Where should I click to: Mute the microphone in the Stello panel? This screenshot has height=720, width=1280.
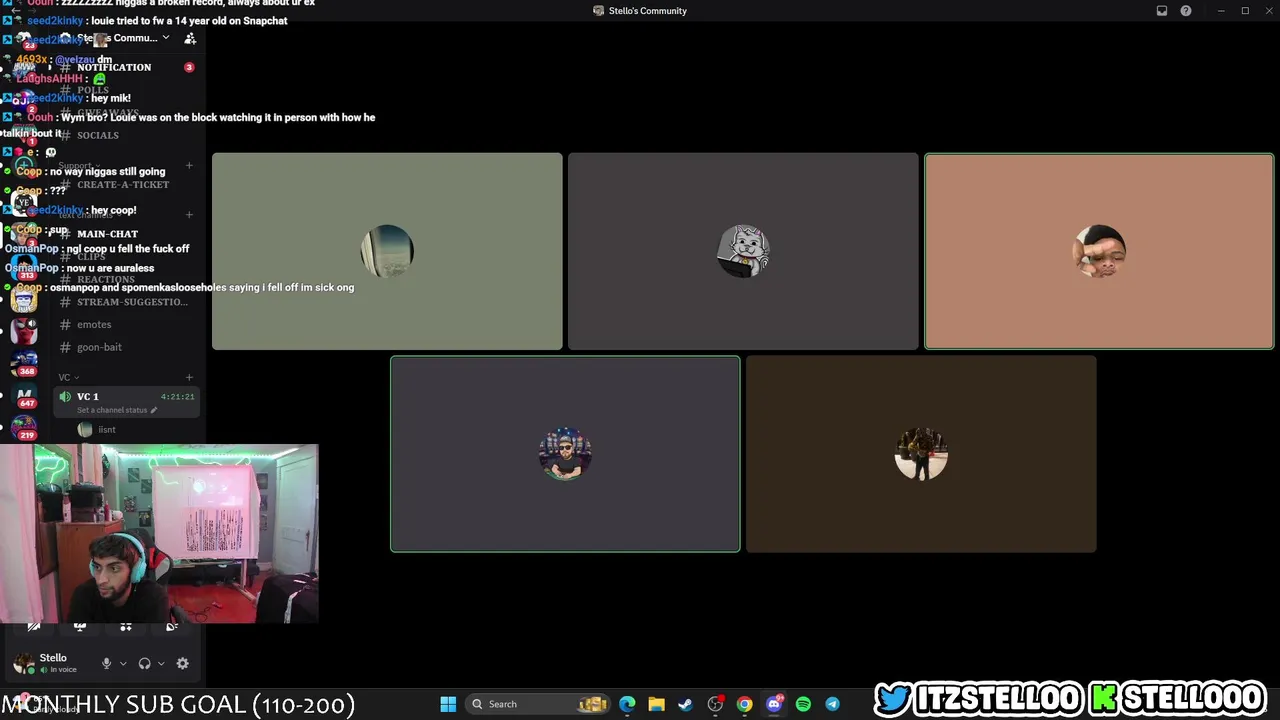(x=106, y=663)
